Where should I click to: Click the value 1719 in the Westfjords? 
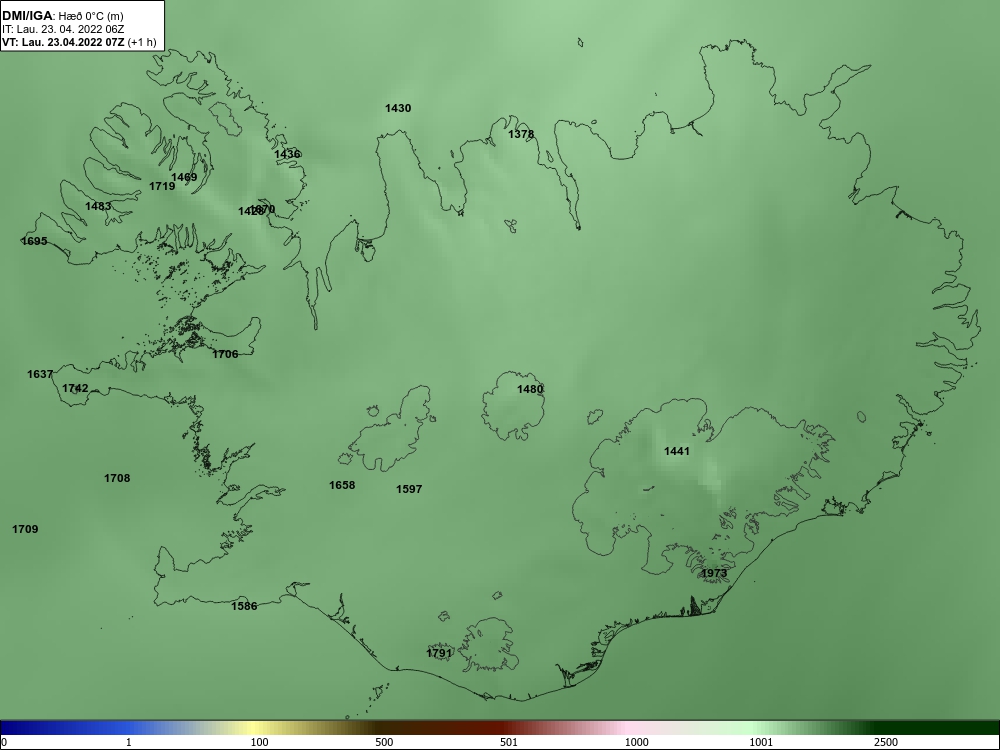[162, 186]
